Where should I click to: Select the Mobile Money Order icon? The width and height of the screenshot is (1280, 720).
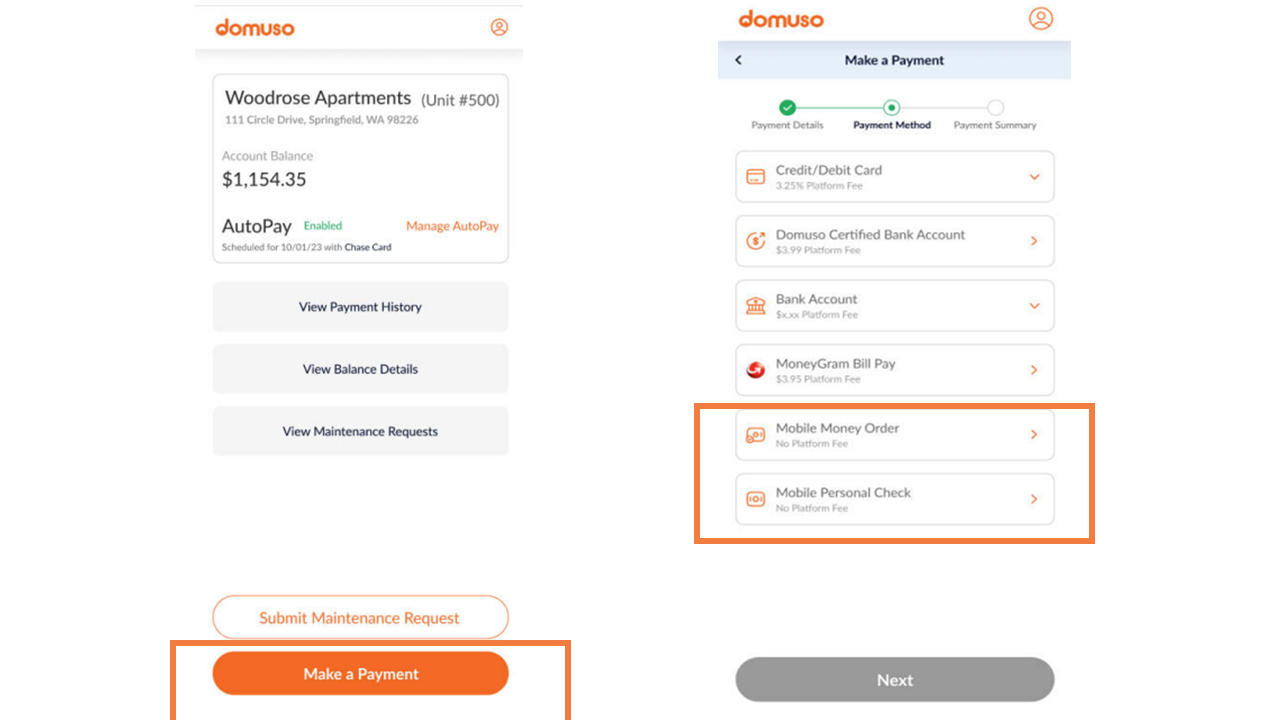[x=755, y=434]
